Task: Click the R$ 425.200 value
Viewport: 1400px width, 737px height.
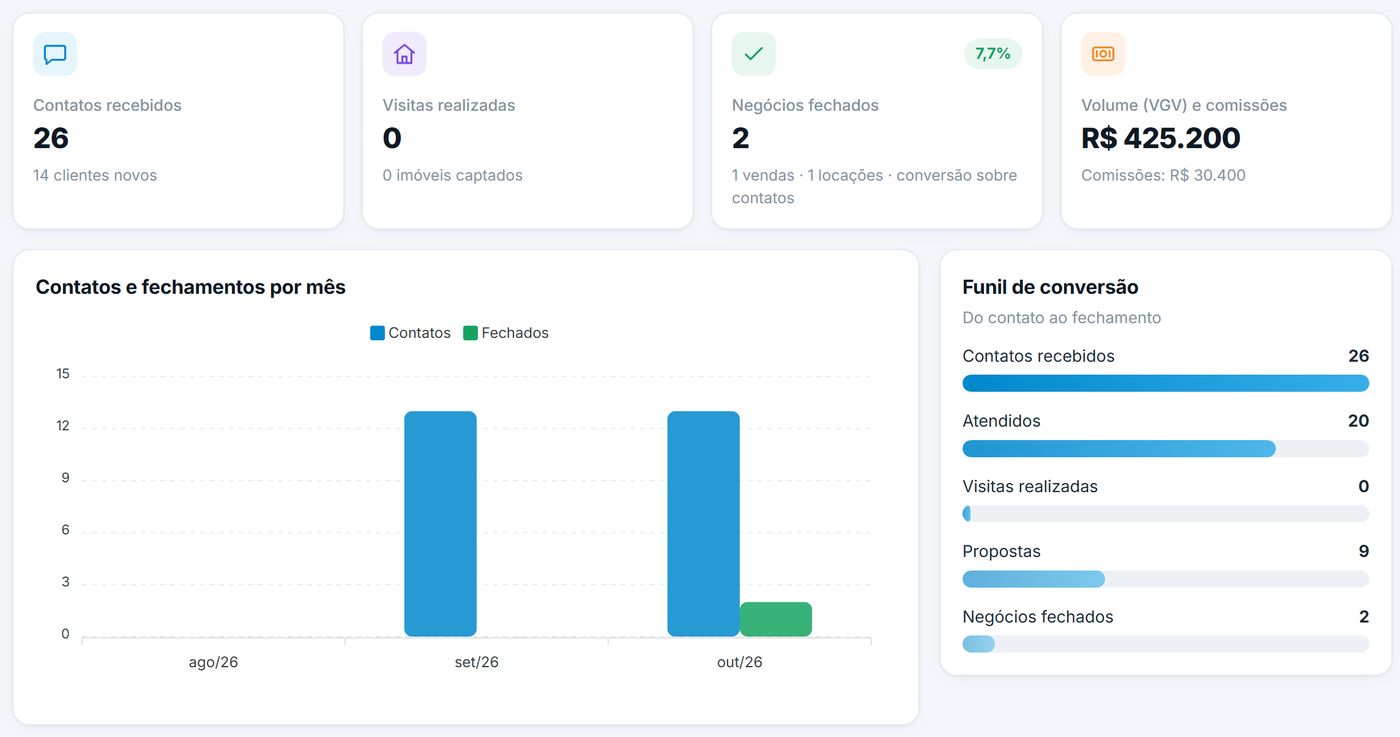Action: 1161,138
